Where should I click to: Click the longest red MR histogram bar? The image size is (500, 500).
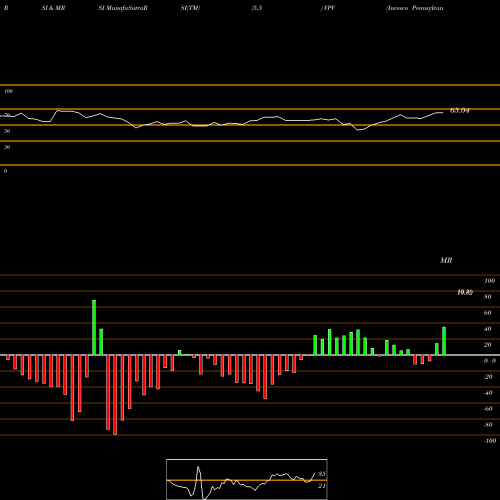tap(115, 395)
